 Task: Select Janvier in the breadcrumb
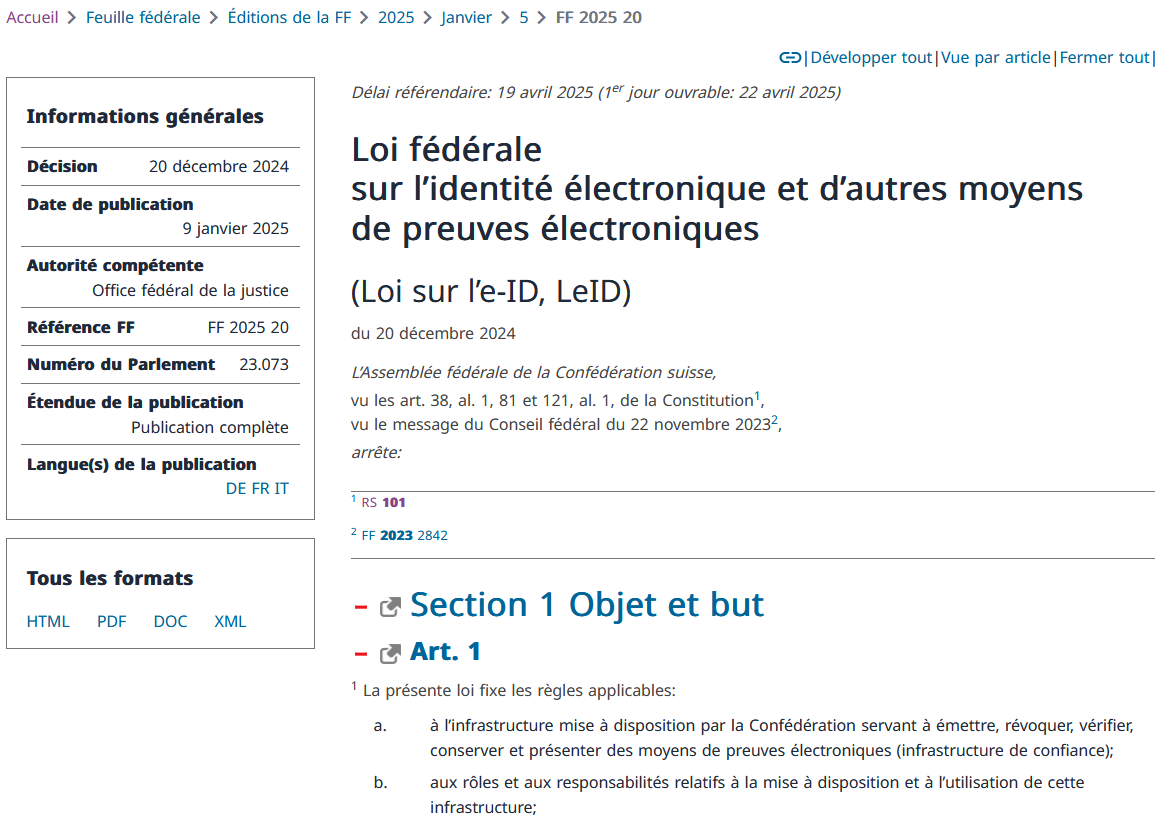(466, 17)
